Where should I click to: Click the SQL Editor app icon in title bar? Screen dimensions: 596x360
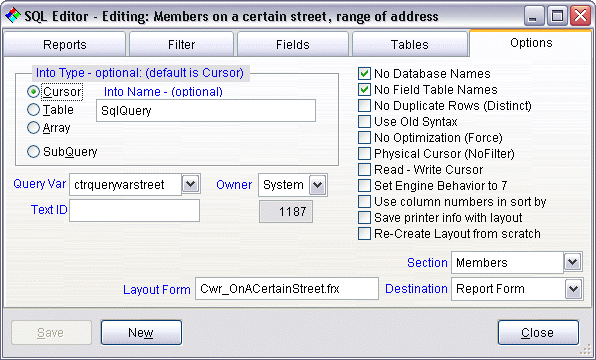pyautogui.click(x=13, y=16)
